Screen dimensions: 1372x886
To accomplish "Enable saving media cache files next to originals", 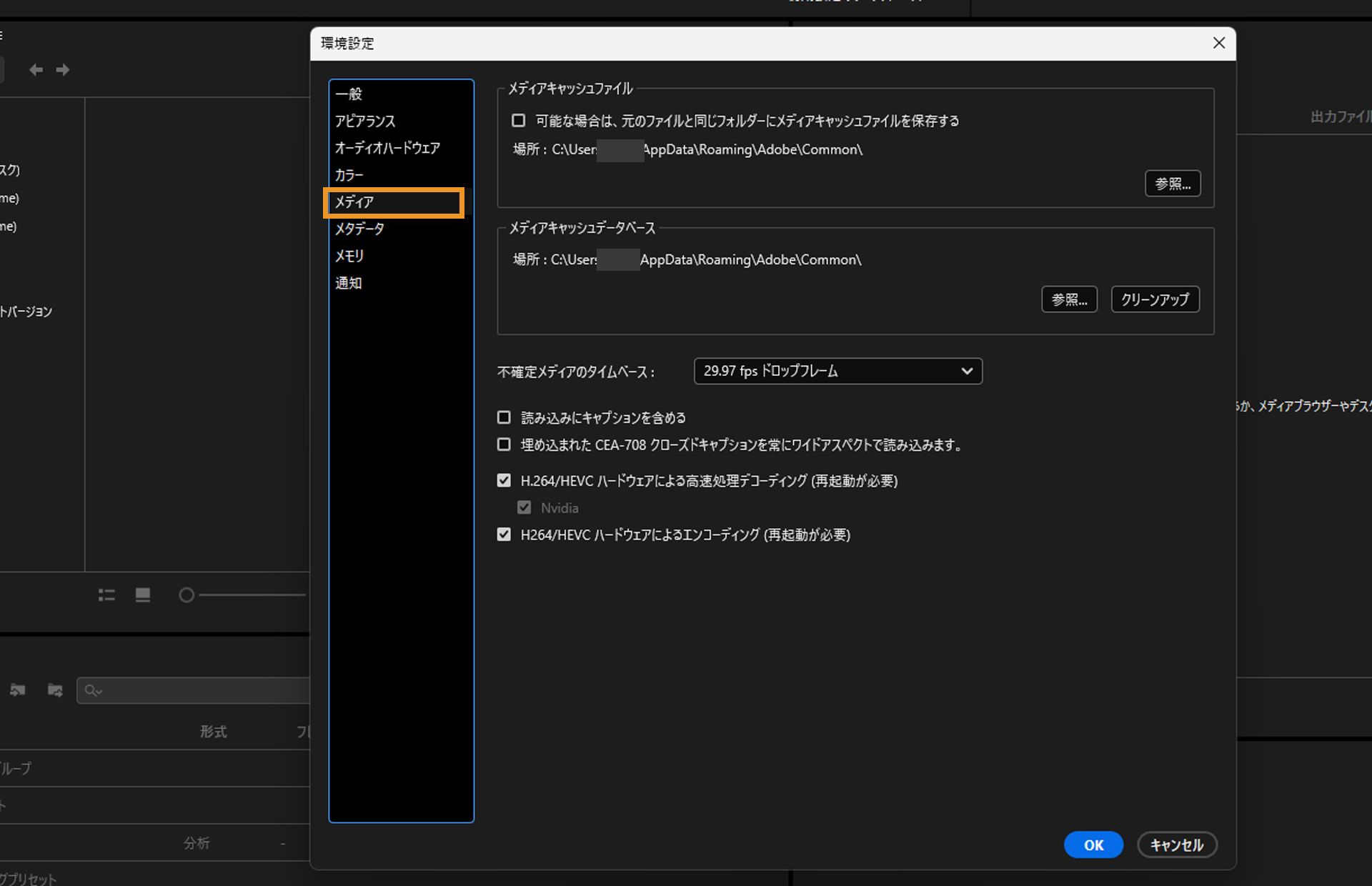I will coord(518,120).
